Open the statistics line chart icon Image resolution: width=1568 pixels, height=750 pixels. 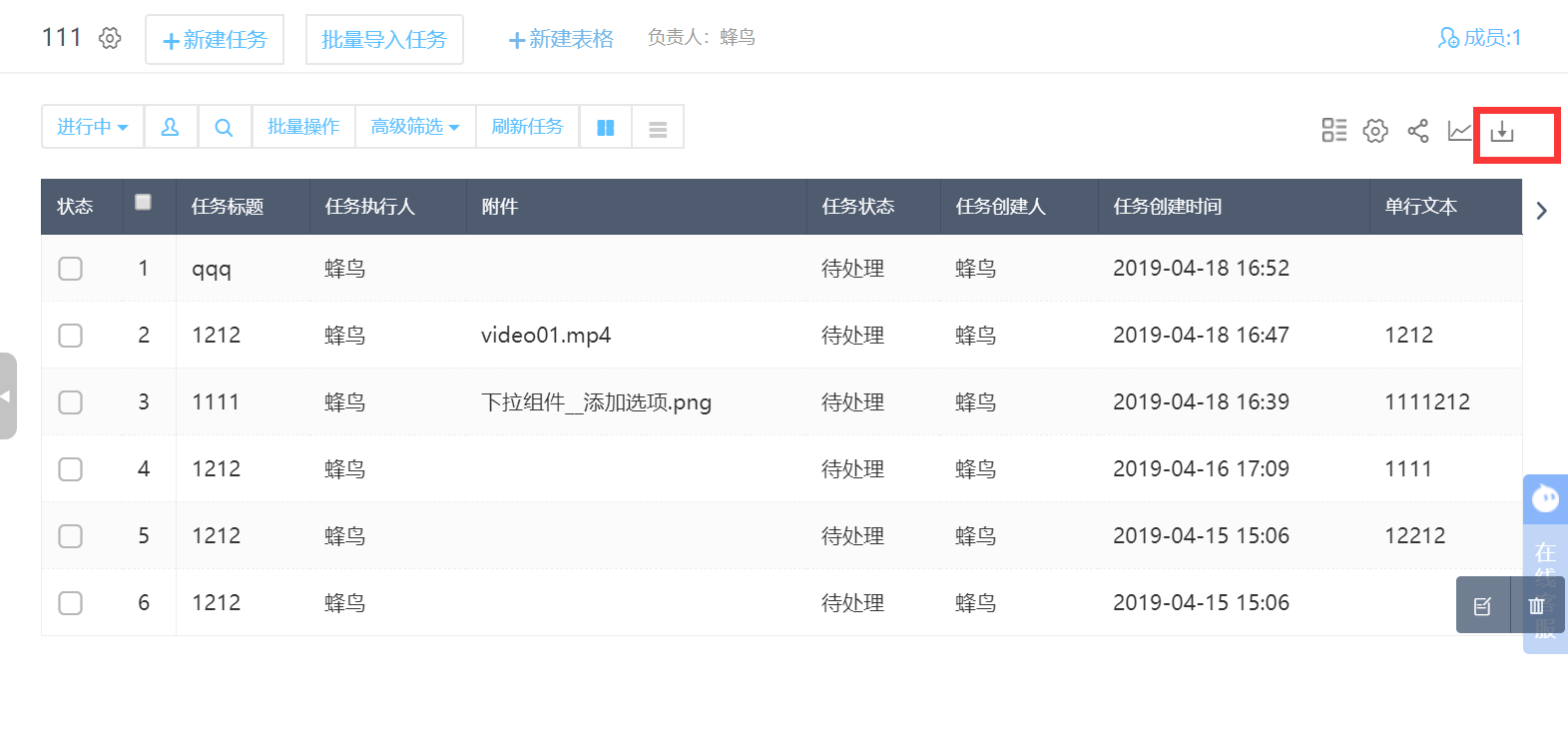coord(1459,131)
